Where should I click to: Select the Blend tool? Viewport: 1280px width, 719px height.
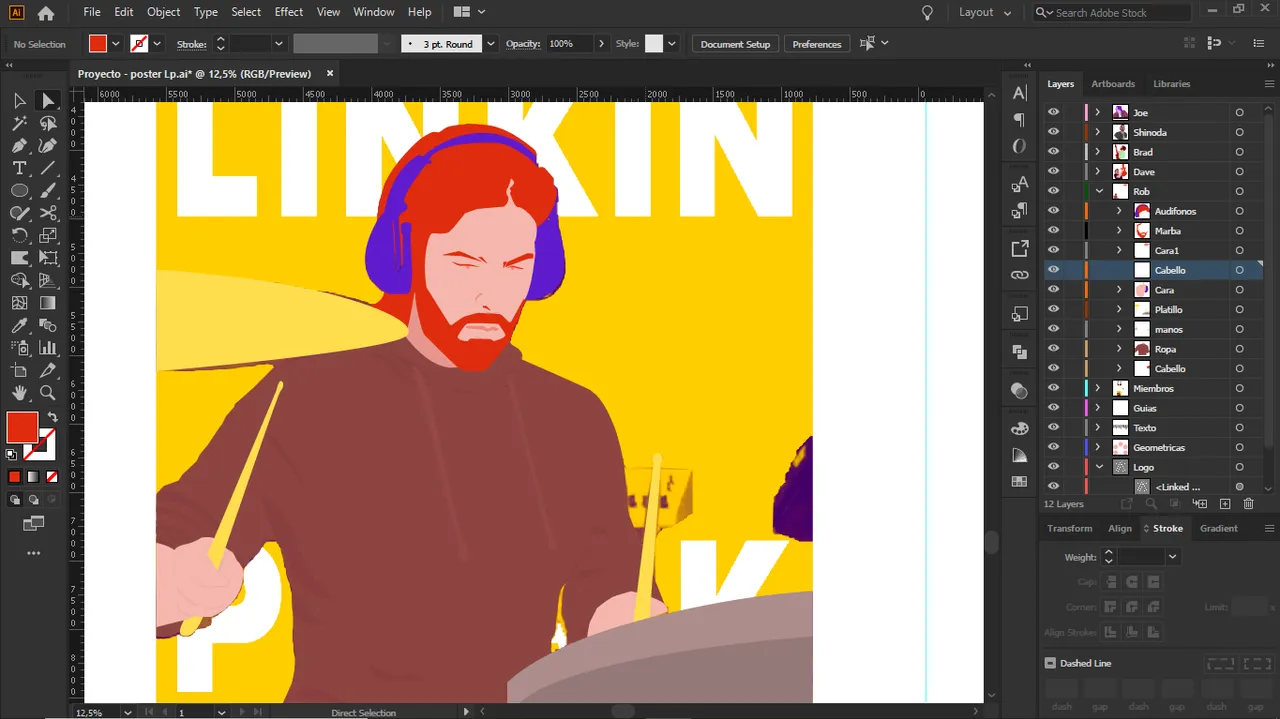(48, 326)
